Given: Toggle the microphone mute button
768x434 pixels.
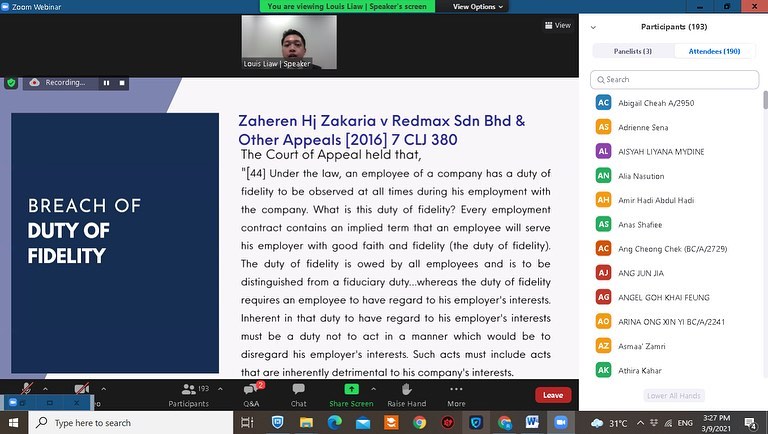Looking at the screenshot, I should coord(28,390).
